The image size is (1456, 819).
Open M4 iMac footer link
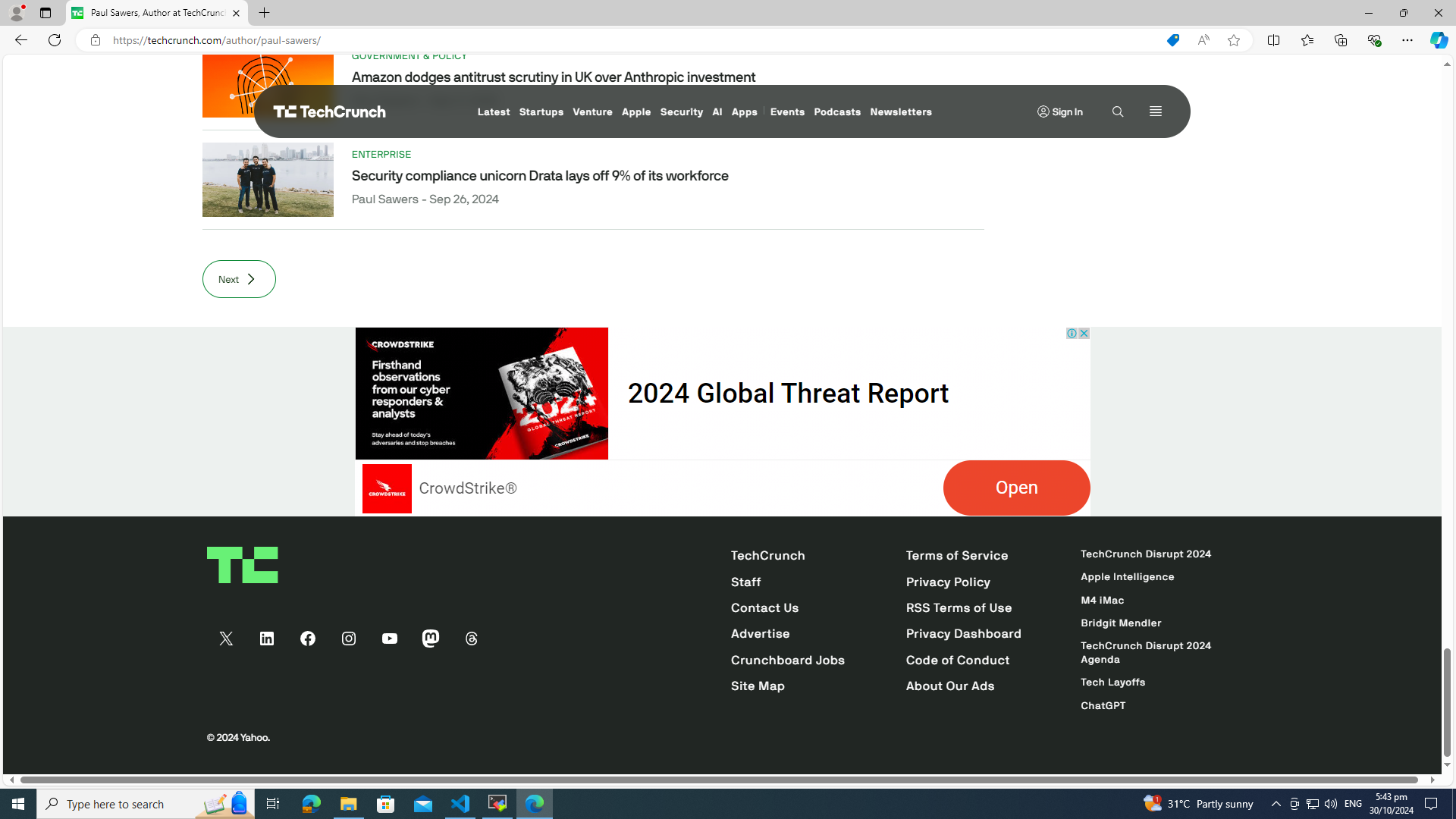click(x=1103, y=601)
